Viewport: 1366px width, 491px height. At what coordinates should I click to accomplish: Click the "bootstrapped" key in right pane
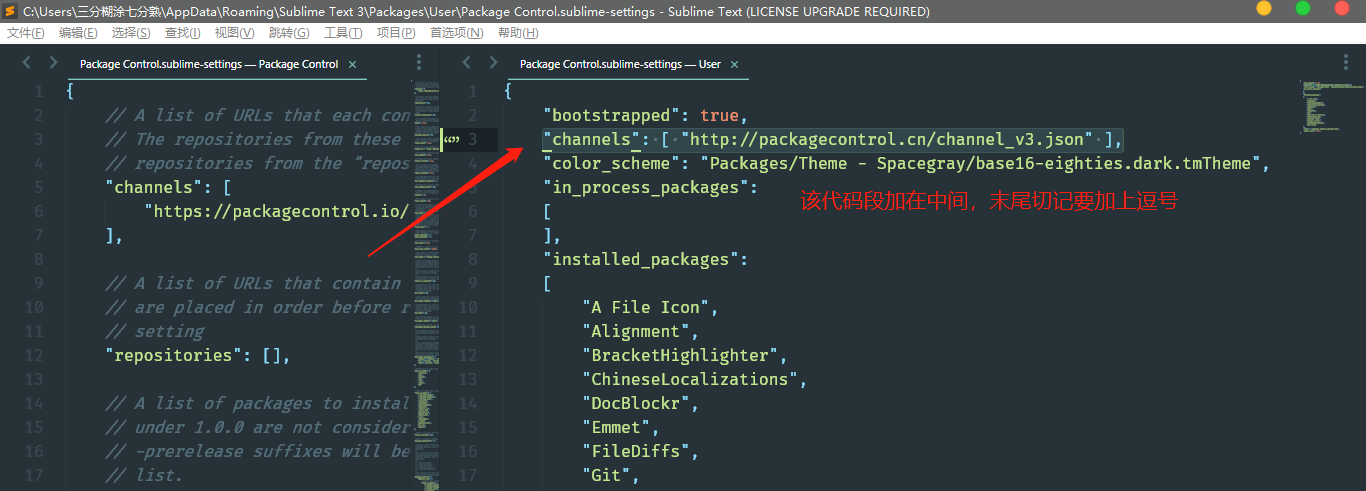[612, 115]
